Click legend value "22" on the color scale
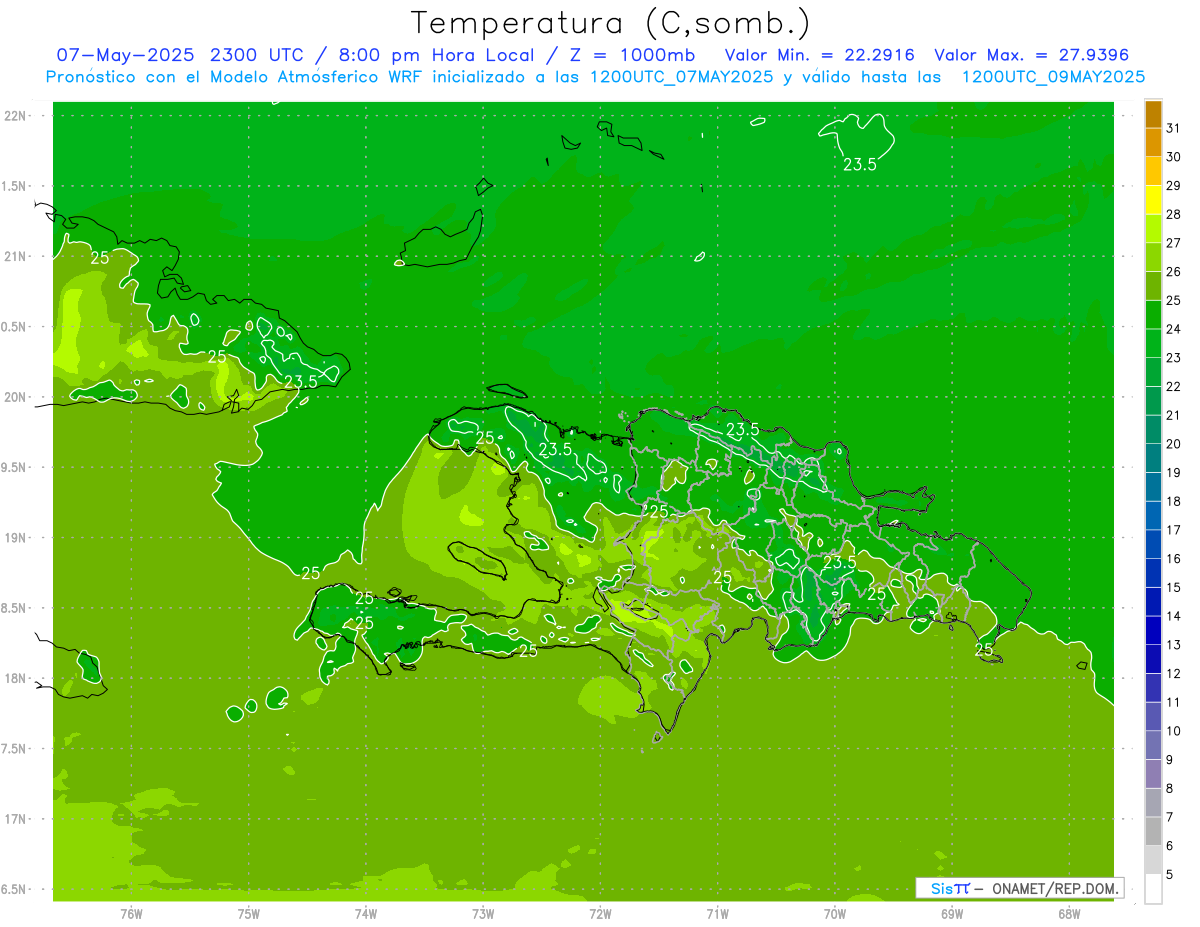Viewport: 1200px width, 927px height. (x=1173, y=387)
